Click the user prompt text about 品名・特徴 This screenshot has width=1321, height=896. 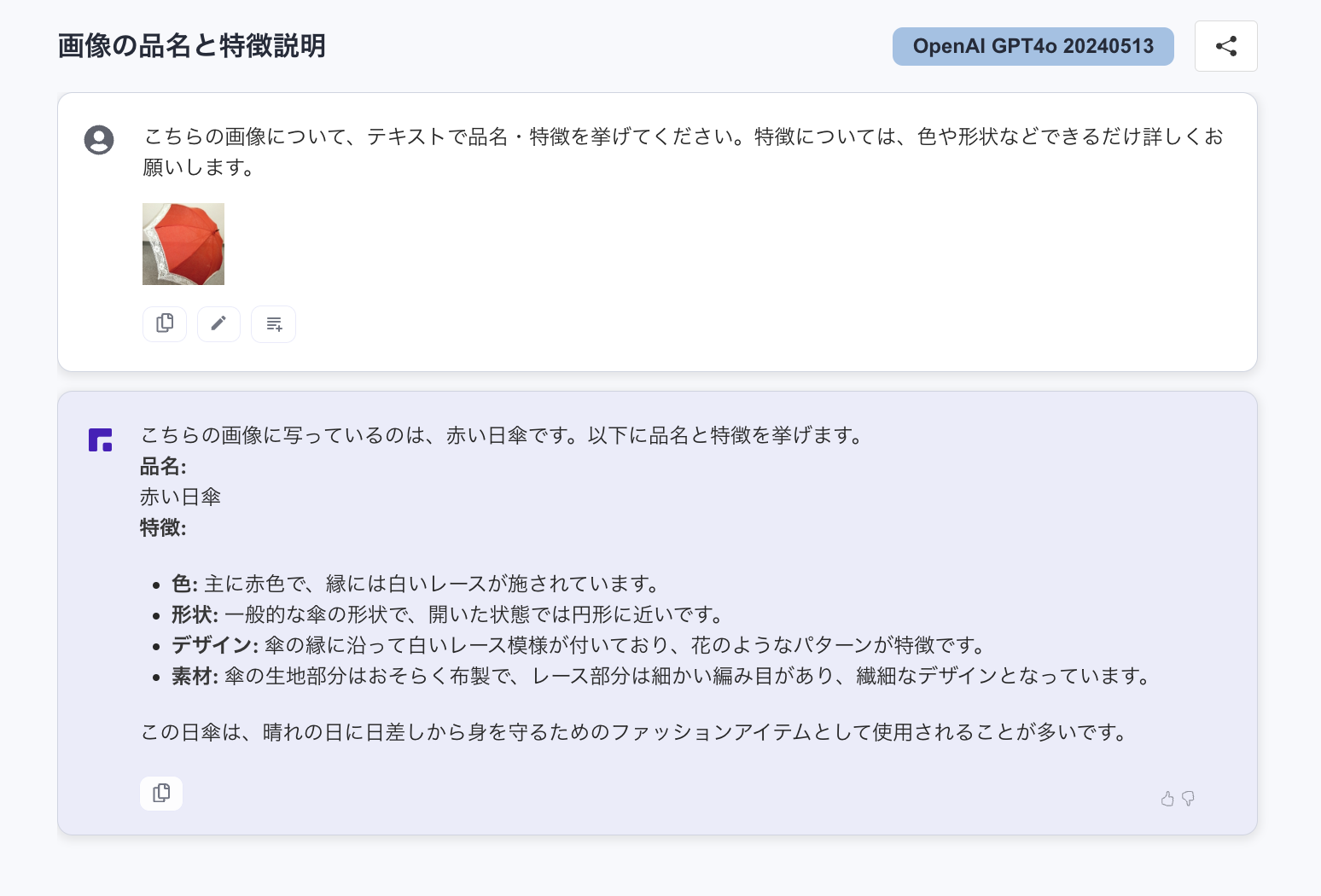(684, 152)
